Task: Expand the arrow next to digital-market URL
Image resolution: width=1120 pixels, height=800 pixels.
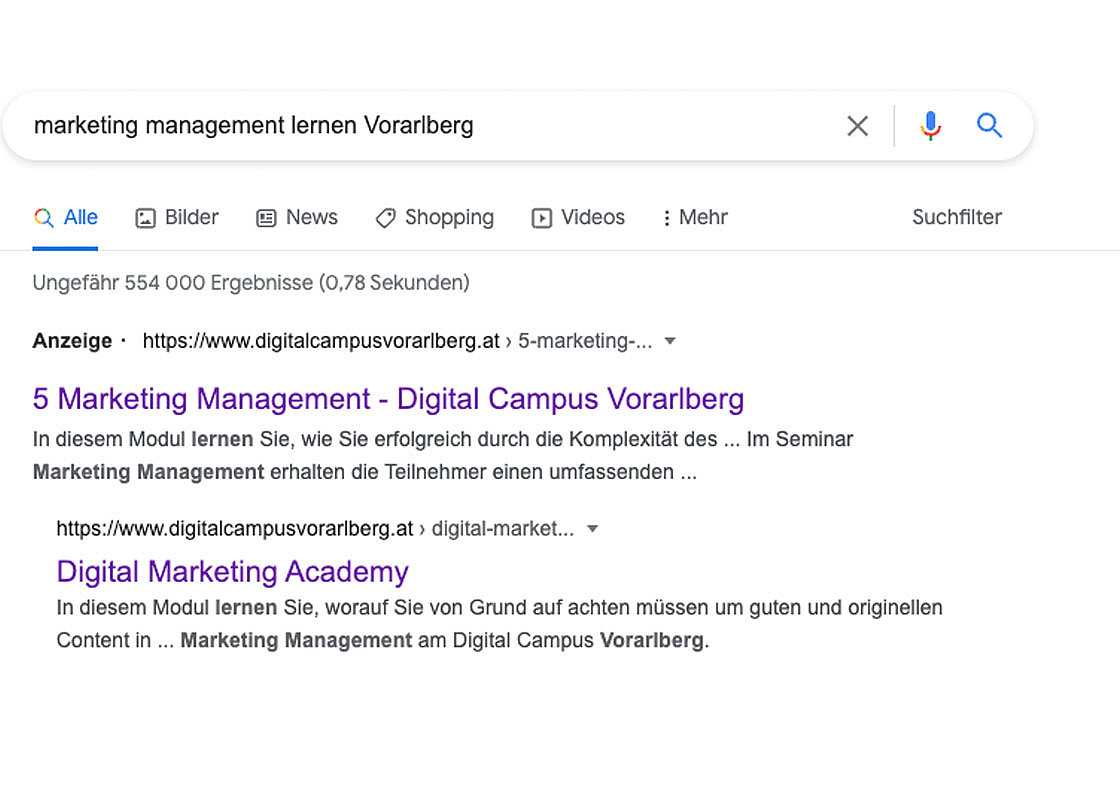Action: [593, 528]
